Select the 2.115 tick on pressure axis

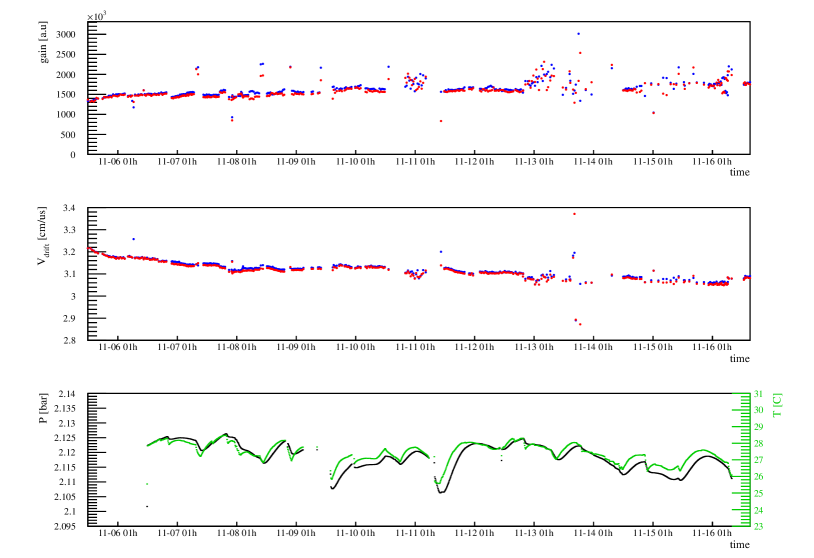tap(65, 468)
